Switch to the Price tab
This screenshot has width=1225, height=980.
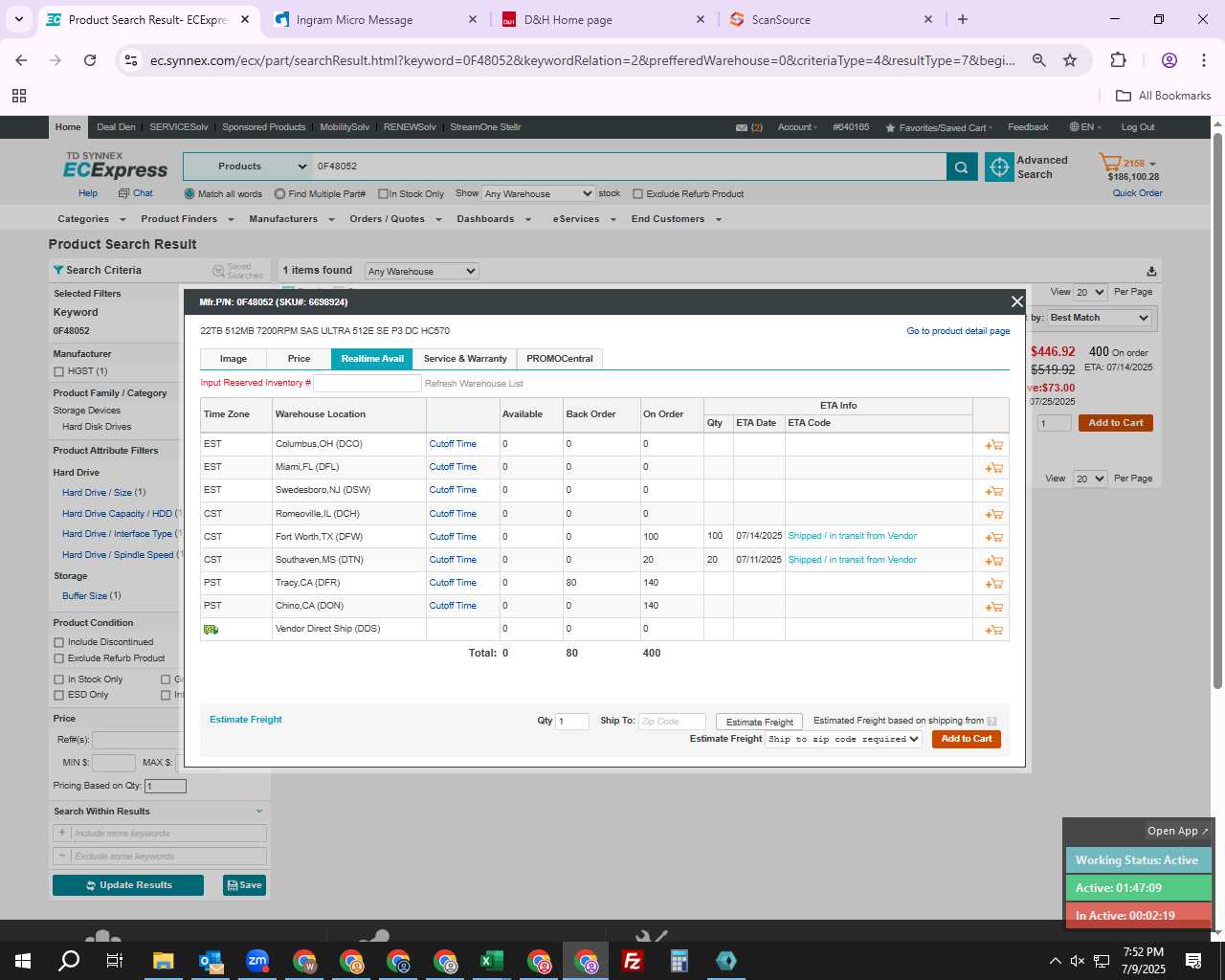click(x=299, y=359)
